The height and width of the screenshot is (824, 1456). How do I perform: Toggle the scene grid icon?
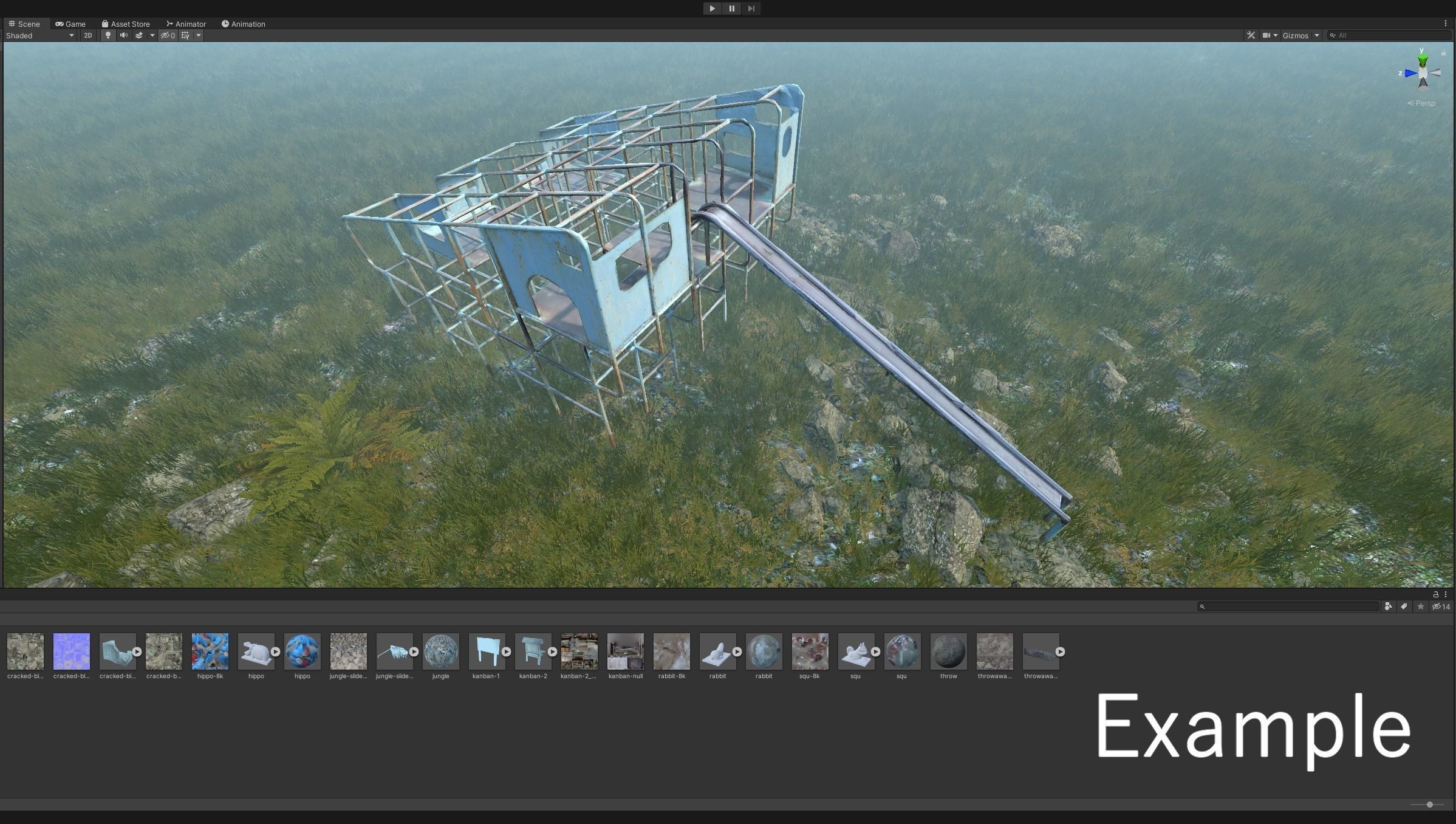pyautogui.click(x=185, y=35)
